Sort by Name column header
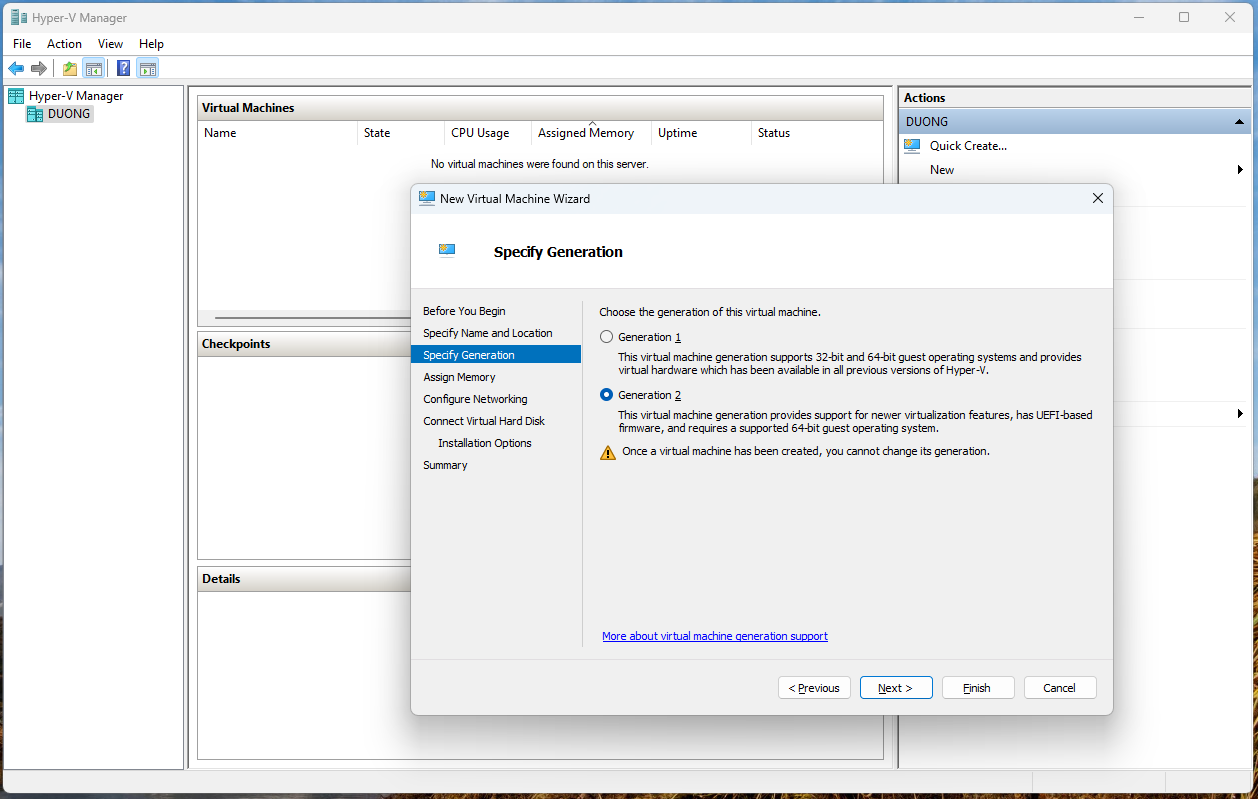Image resolution: width=1258 pixels, height=799 pixels. [x=277, y=133]
